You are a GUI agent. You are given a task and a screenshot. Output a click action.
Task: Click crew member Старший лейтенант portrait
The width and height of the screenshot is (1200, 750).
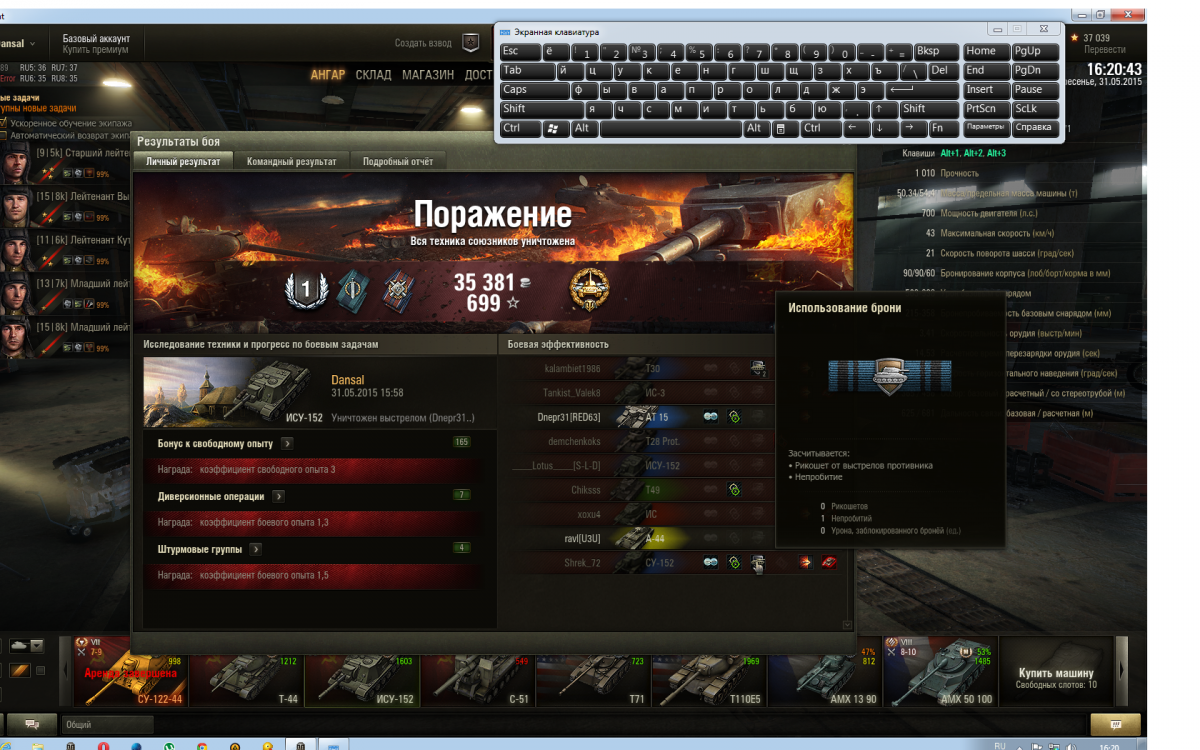[x=15, y=163]
